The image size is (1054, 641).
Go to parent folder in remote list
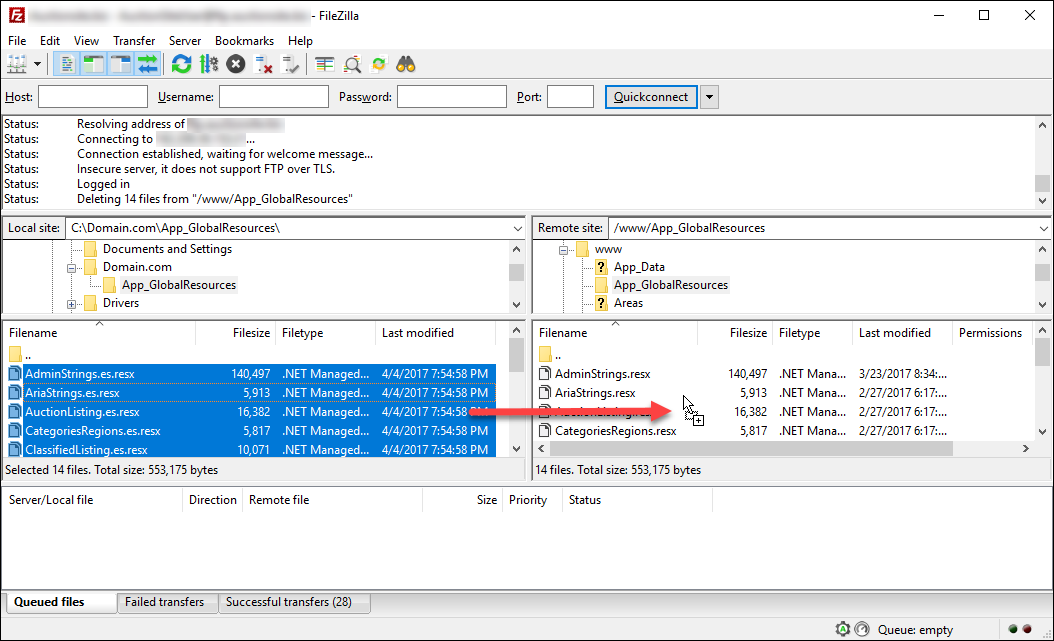551,354
